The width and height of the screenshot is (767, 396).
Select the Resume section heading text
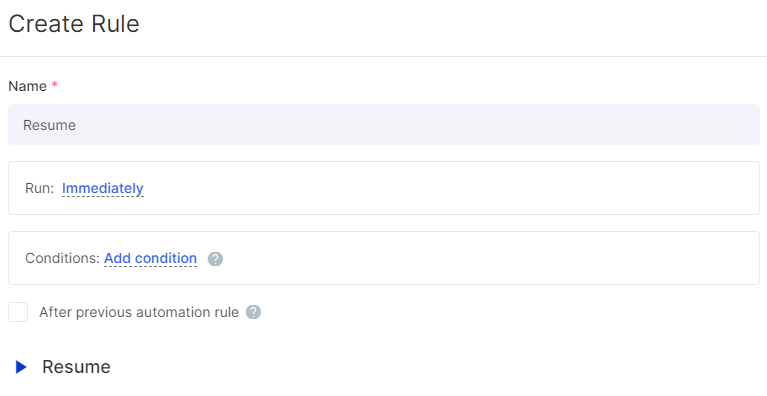pyautogui.click(x=76, y=367)
